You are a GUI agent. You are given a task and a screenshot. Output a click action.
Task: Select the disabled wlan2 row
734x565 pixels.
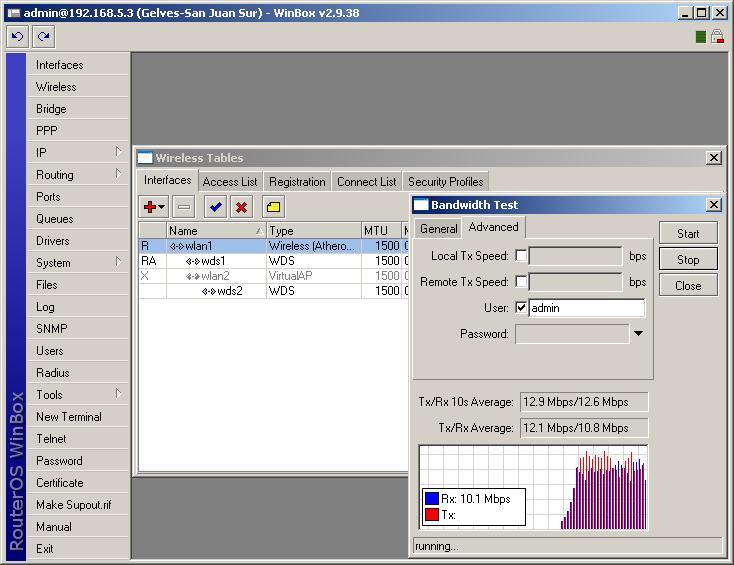[273, 276]
